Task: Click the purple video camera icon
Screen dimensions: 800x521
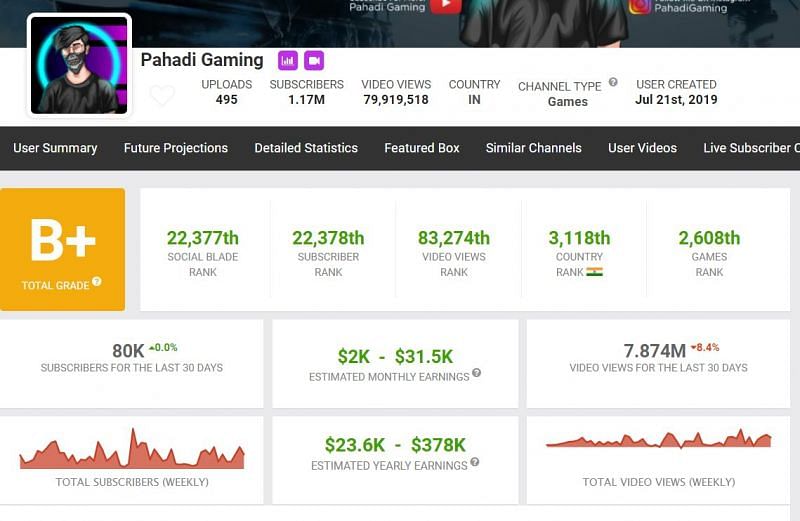Action: 314,60
